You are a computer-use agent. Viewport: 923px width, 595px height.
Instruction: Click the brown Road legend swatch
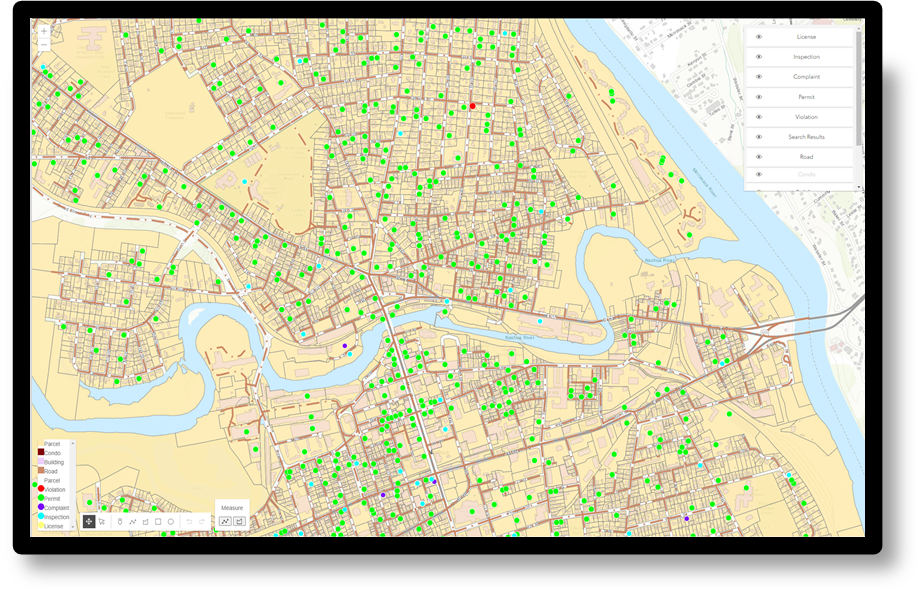[x=41, y=470]
